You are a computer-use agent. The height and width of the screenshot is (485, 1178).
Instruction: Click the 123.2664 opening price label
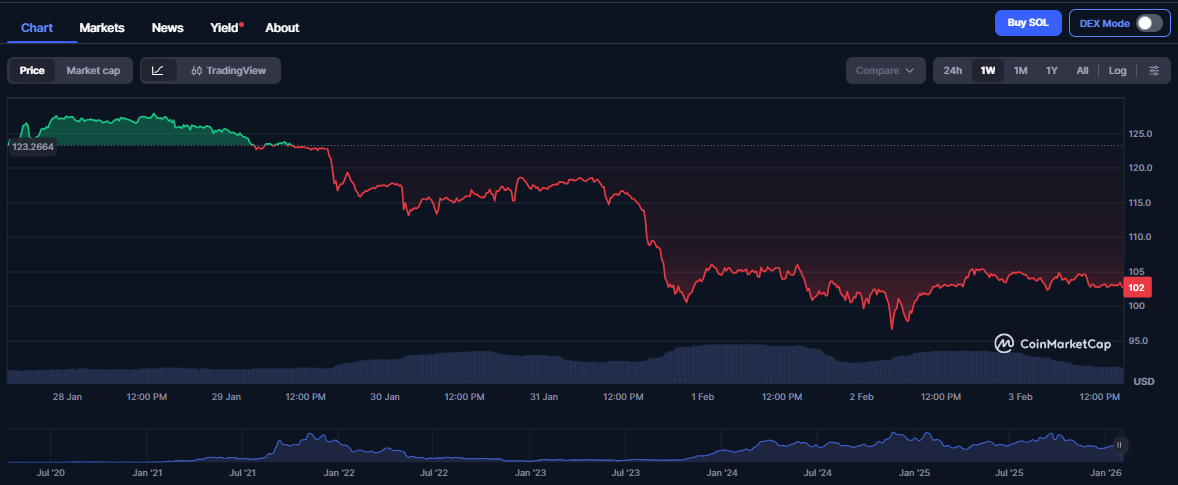(33, 147)
